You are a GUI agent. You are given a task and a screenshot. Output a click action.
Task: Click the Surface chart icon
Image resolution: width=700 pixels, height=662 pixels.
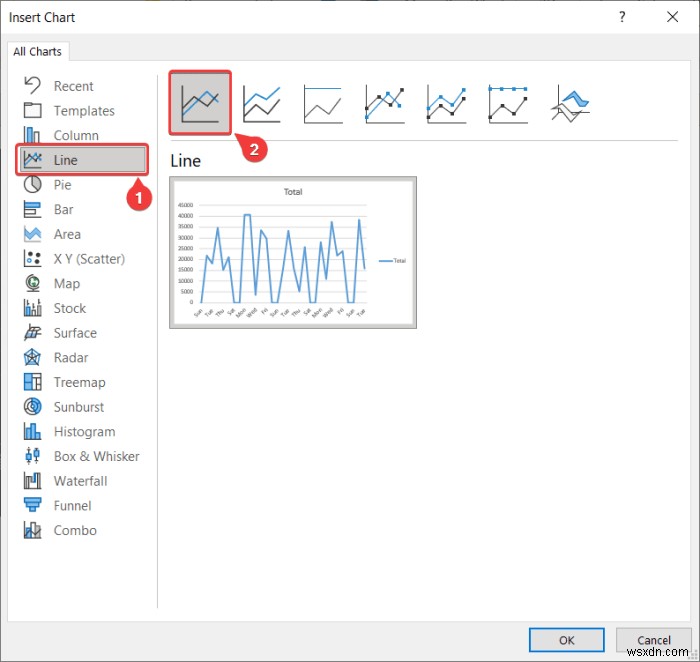33,333
